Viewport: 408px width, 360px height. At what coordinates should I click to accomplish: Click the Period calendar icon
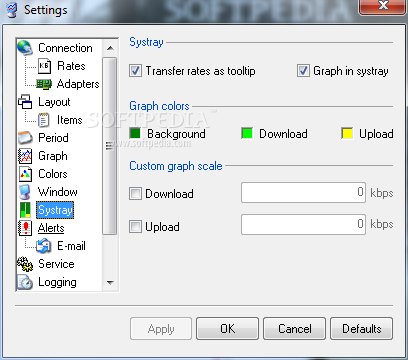tap(25, 138)
